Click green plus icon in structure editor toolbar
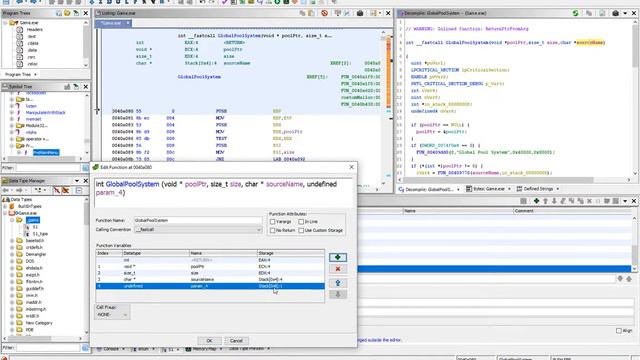 pos(536,201)
